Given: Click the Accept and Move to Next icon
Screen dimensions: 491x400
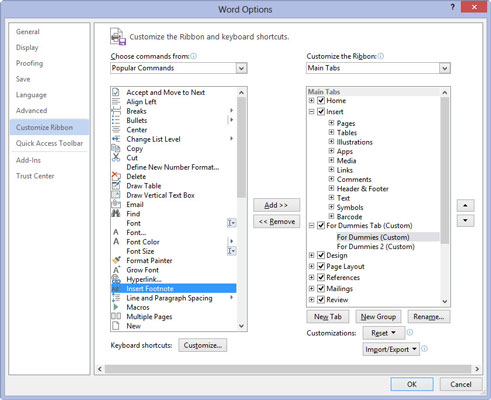Looking at the screenshot, I should [x=116, y=92].
